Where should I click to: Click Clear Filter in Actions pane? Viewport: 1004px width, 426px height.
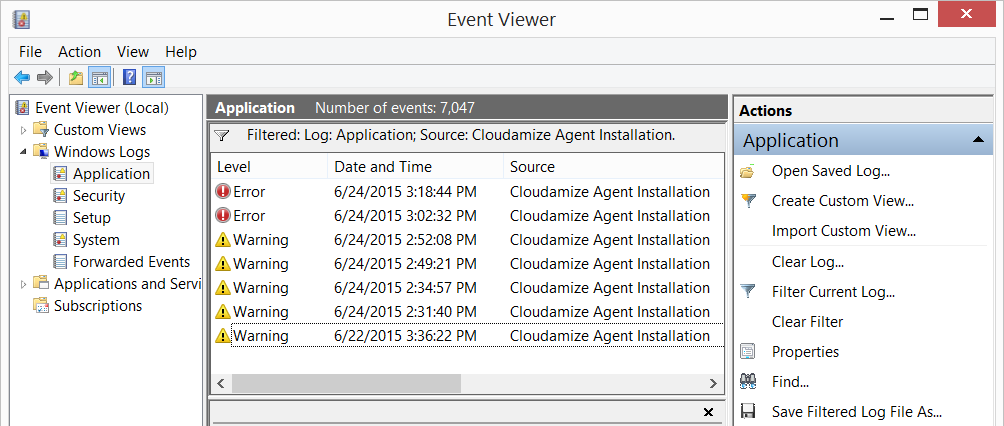807,322
